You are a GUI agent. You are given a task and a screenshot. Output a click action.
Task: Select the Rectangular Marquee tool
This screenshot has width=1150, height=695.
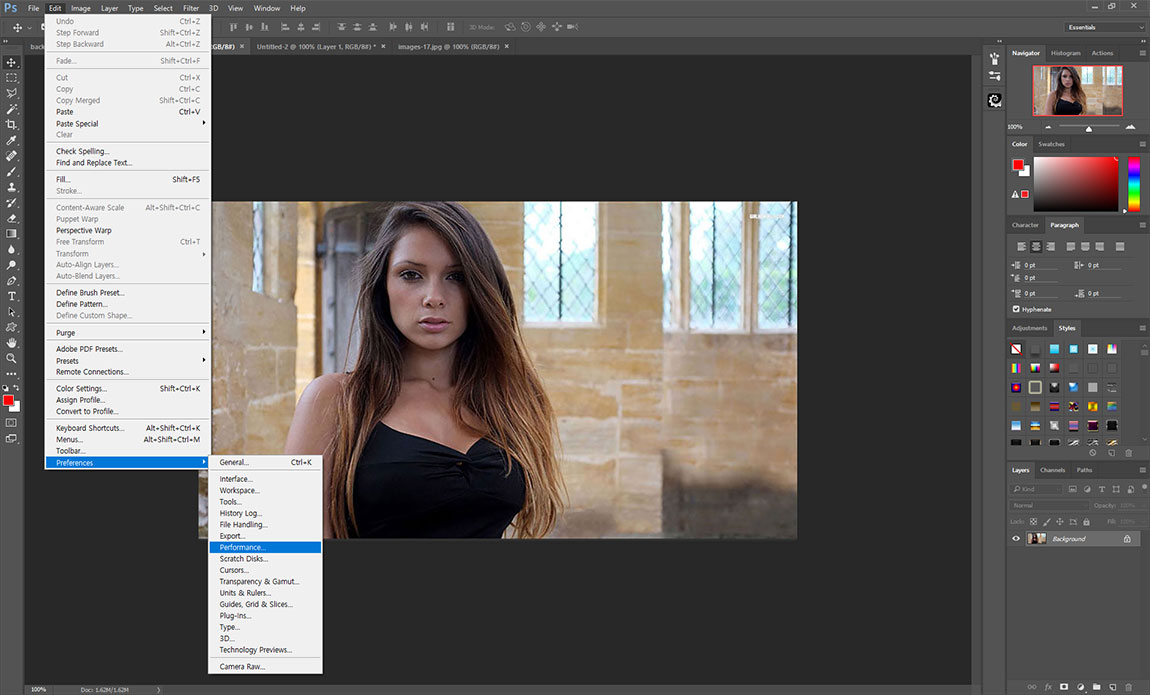(12, 78)
